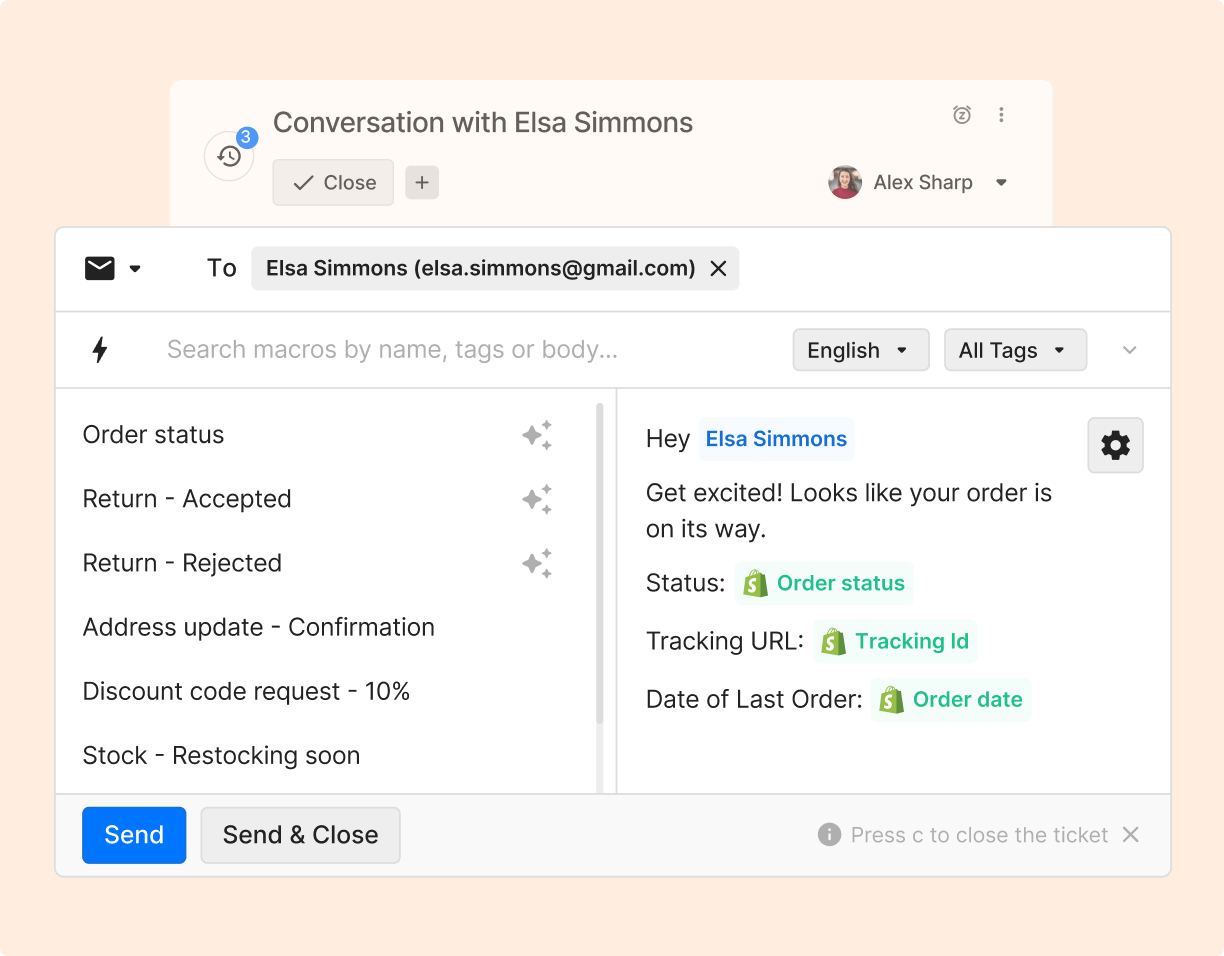Click the macro search input field
The image size is (1224, 956).
coord(390,350)
